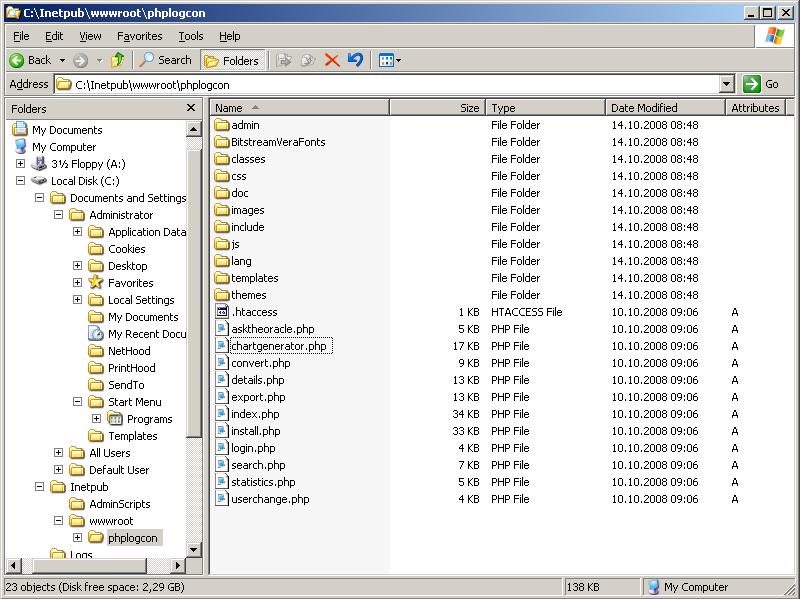Click folder tree horizontal scroll-right arrow
Screen dimensions: 800x599
click(x=178, y=565)
